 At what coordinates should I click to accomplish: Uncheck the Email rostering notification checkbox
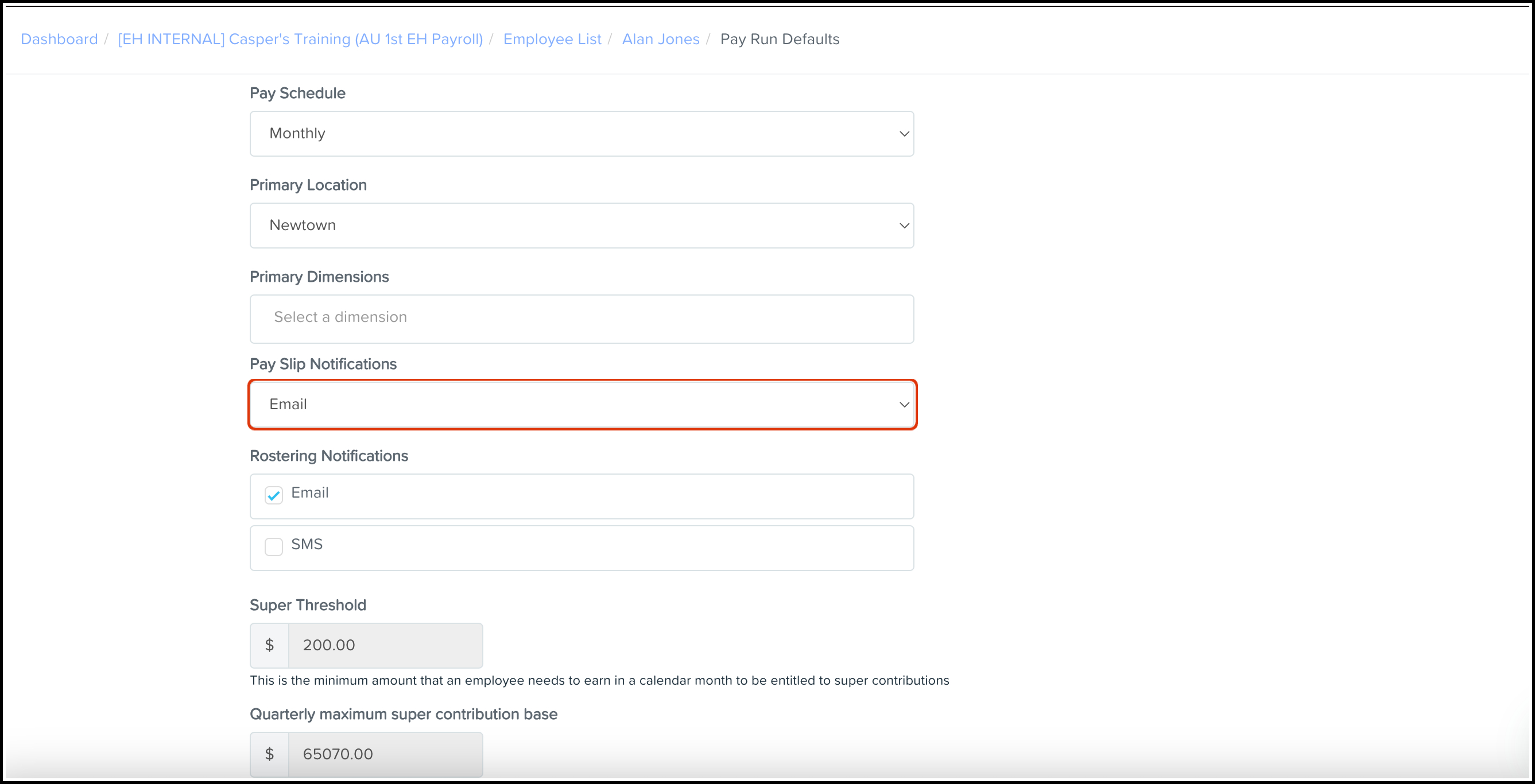[x=273, y=495]
